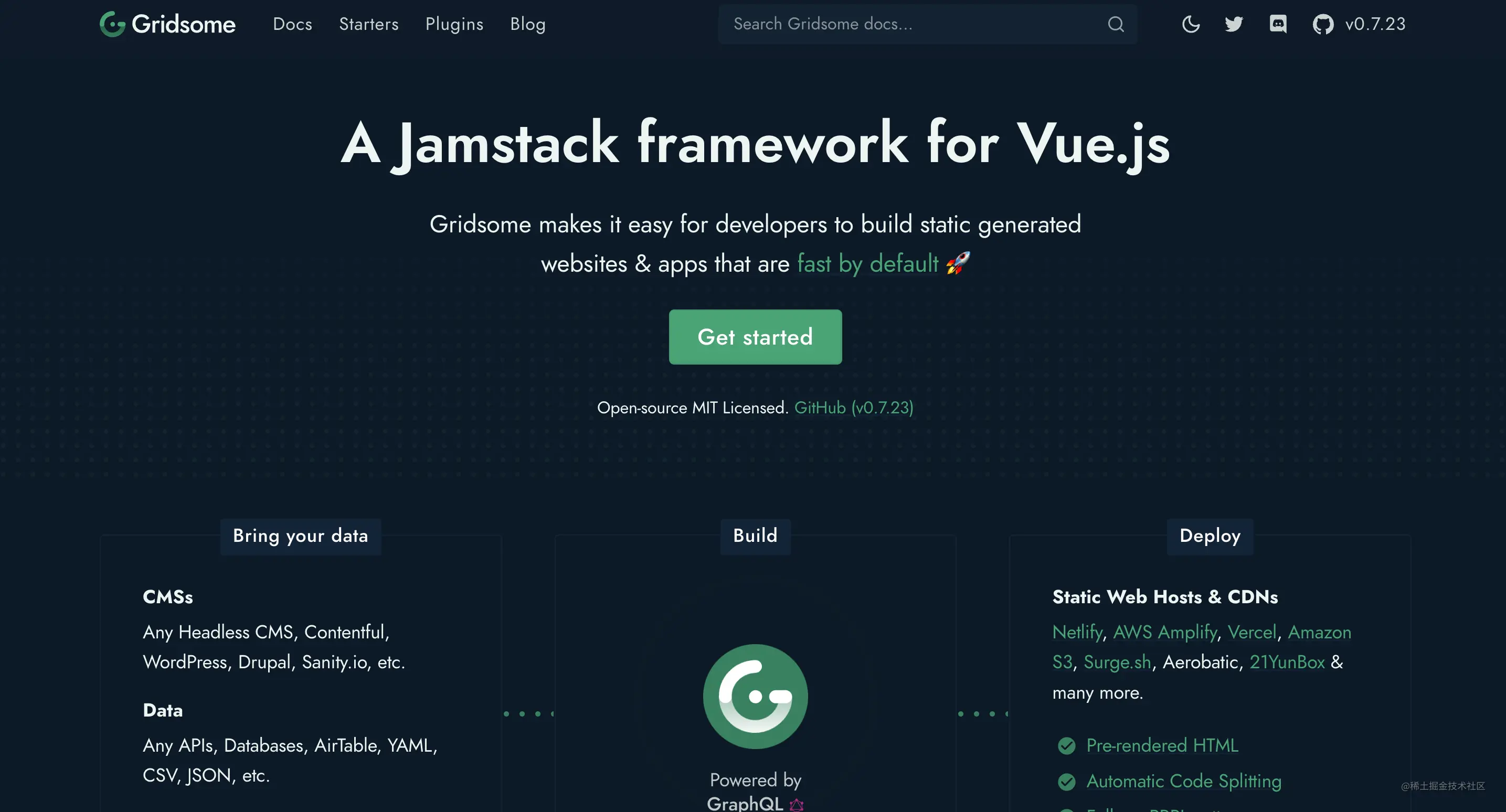Click the Discord icon
Viewport: 1506px width, 812px height.
1277,23
